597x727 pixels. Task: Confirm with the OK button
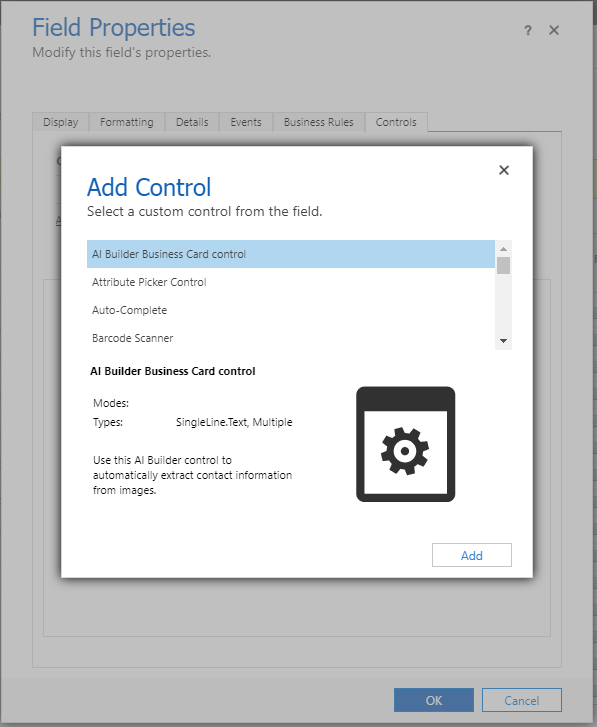coord(434,700)
